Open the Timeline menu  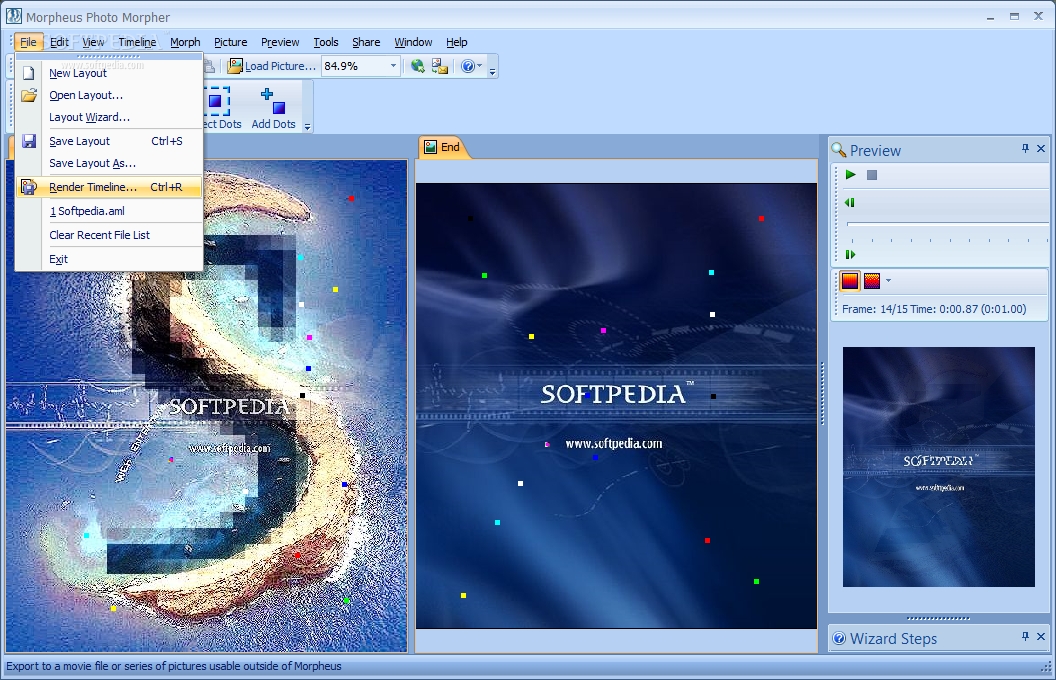click(x=137, y=42)
